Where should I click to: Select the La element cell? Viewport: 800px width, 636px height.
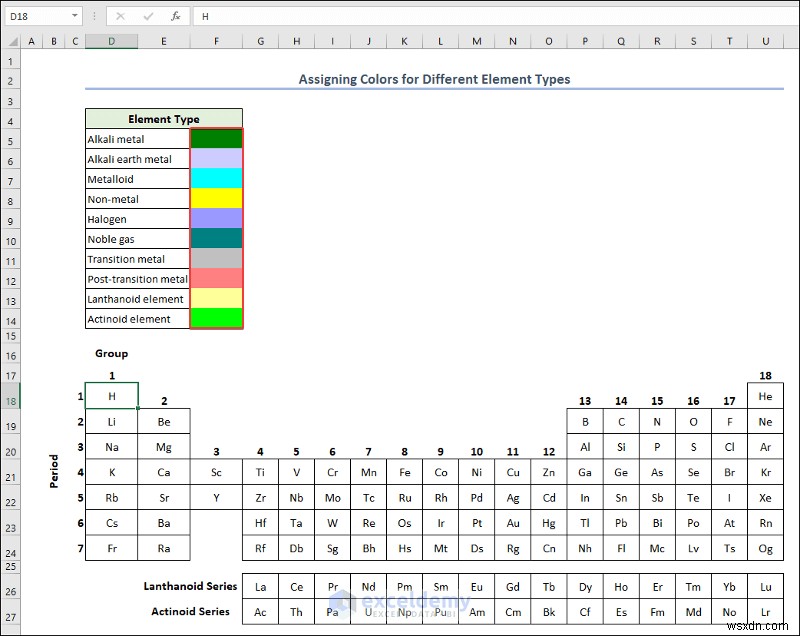click(260, 587)
